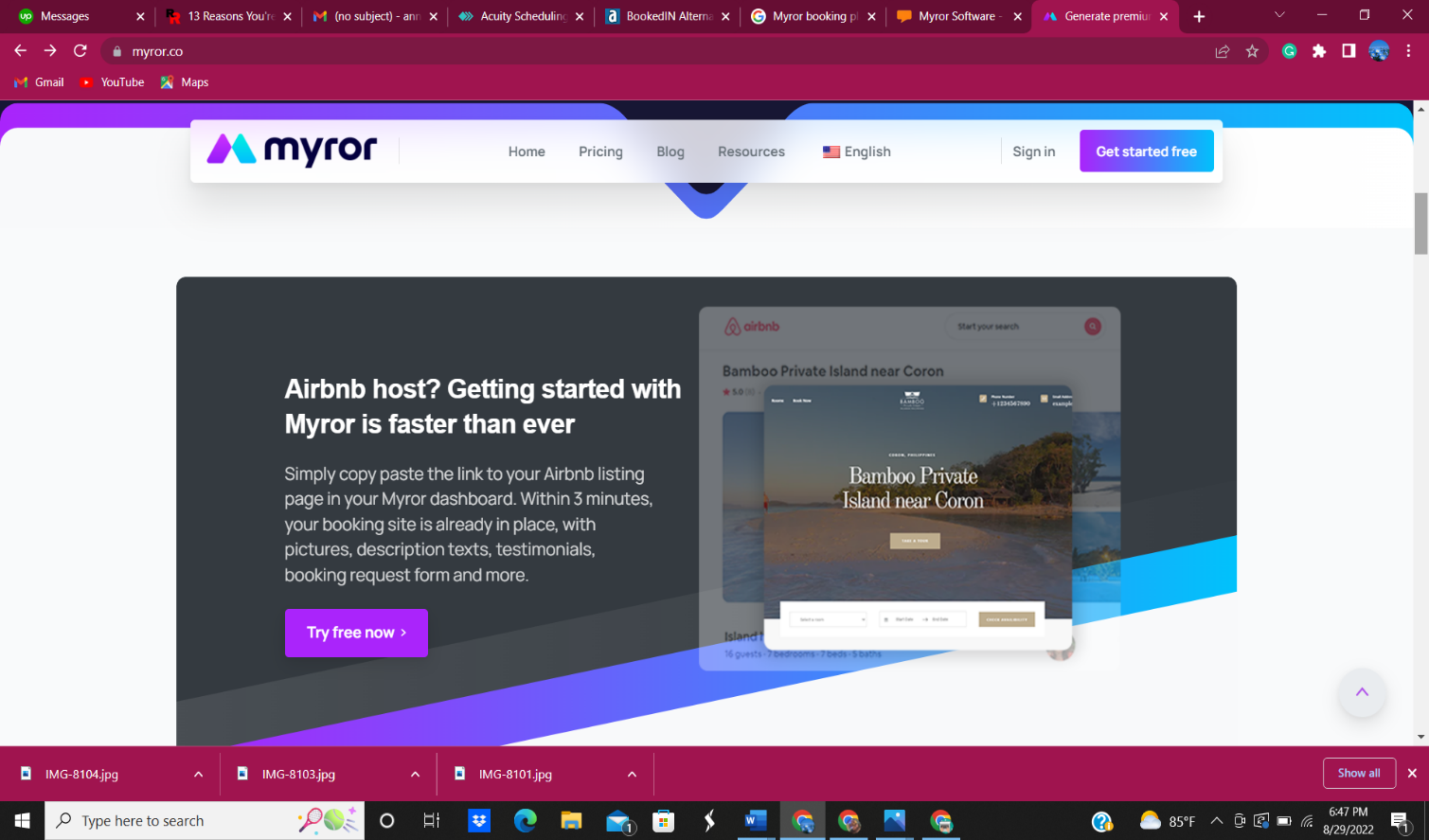Click Sign in
The width and height of the screenshot is (1429, 840).
point(1033,152)
